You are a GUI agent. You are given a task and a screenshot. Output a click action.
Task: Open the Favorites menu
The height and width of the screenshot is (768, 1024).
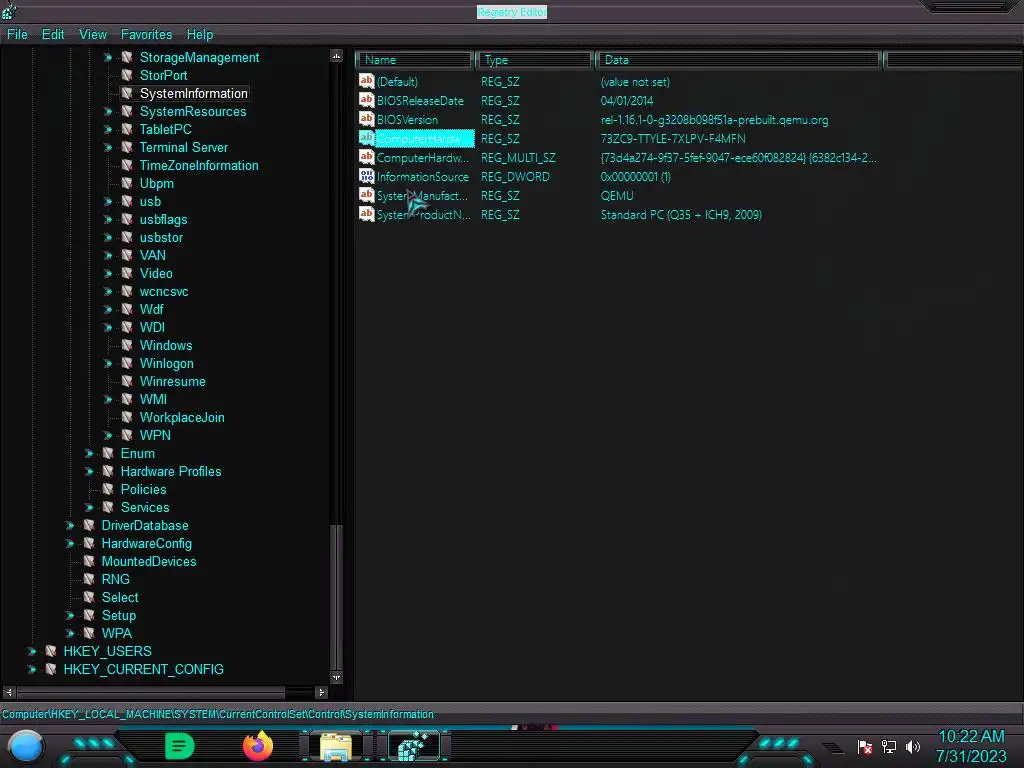pos(146,35)
